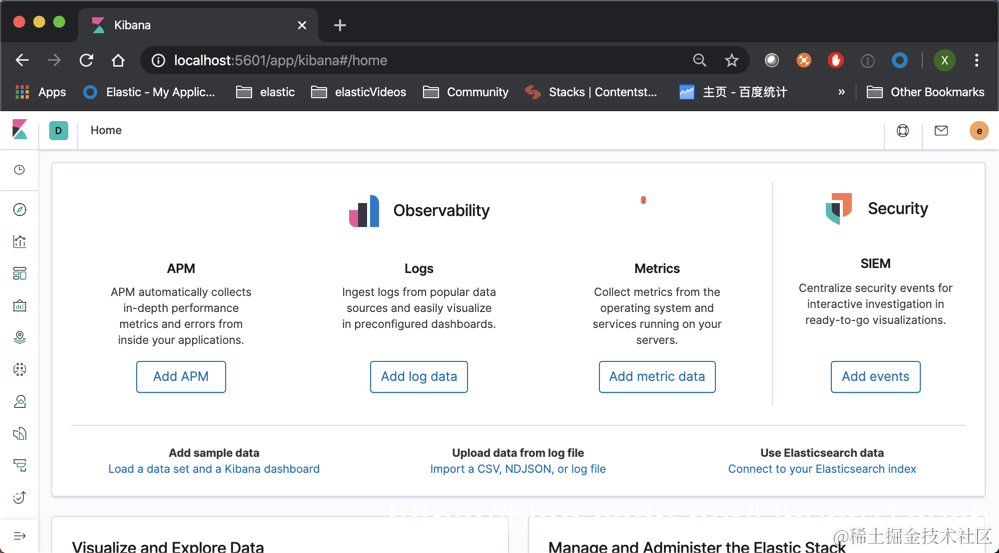Open the newsfeed mail icon
Image resolution: width=999 pixels, height=553 pixels.
[941, 131]
